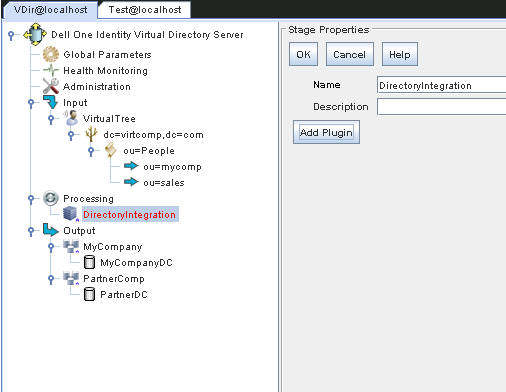Select the ou=mycomp arrow icon
Image resolution: width=506 pixels, height=392 pixels.
coord(131,166)
